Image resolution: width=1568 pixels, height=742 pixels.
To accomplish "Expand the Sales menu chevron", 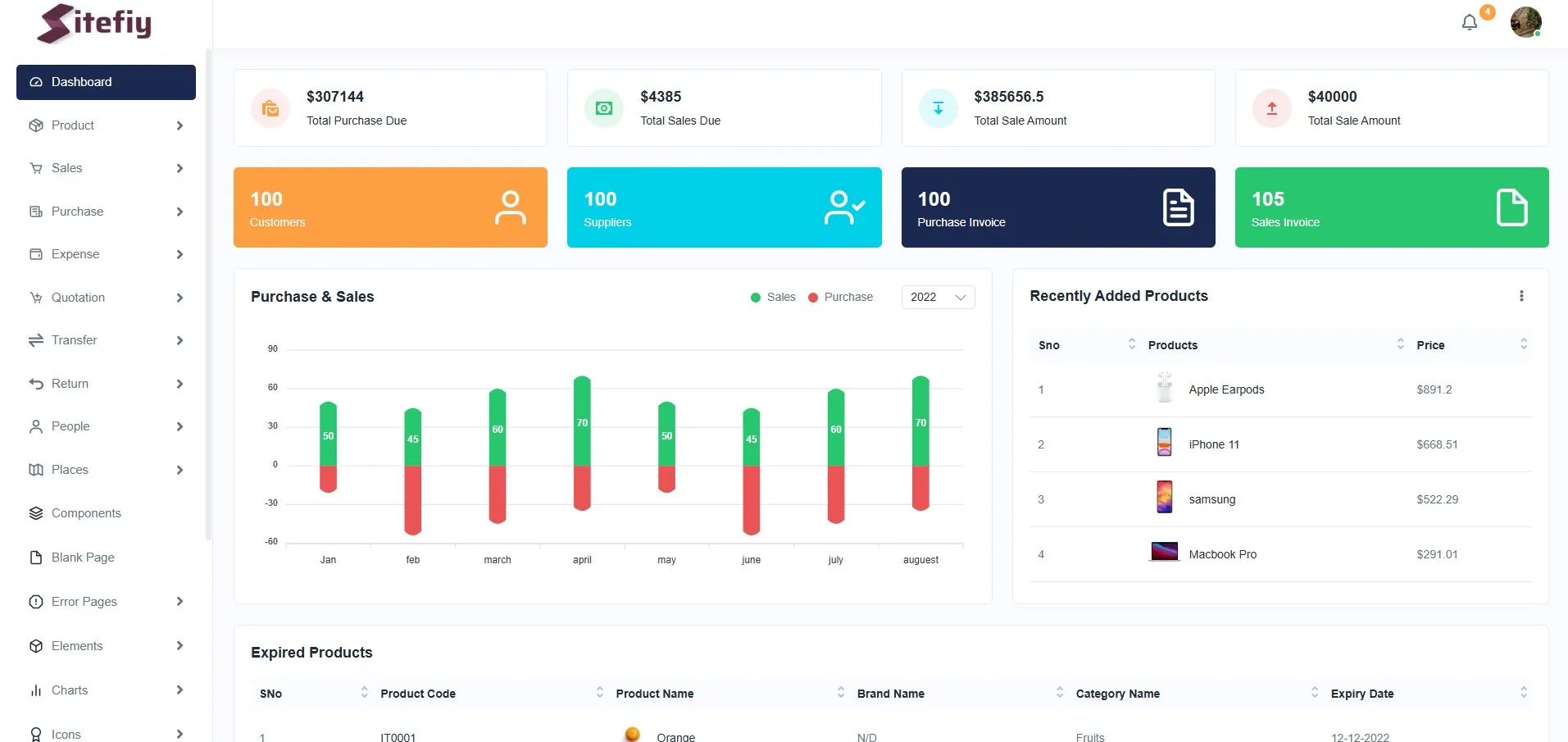I will coord(180,168).
